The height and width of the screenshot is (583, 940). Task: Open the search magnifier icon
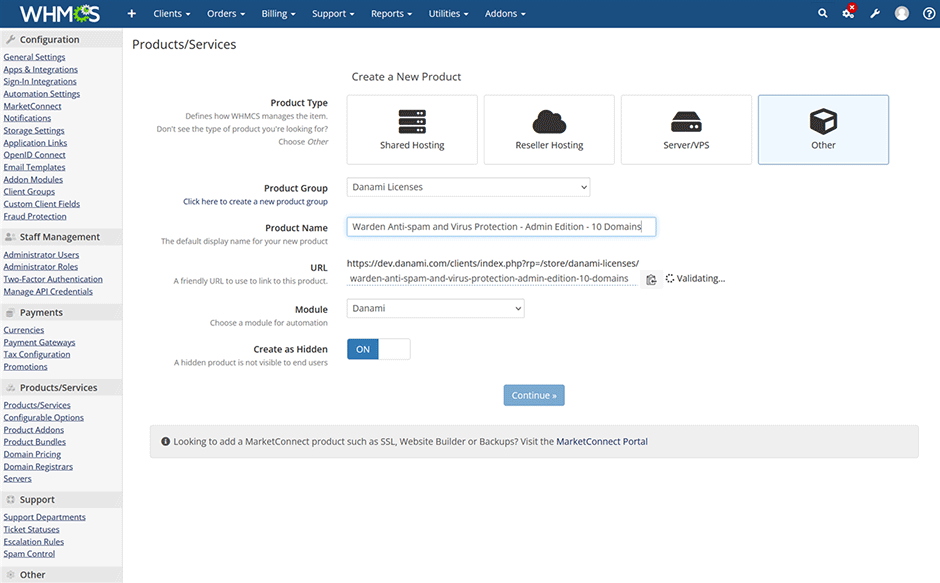tap(822, 13)
